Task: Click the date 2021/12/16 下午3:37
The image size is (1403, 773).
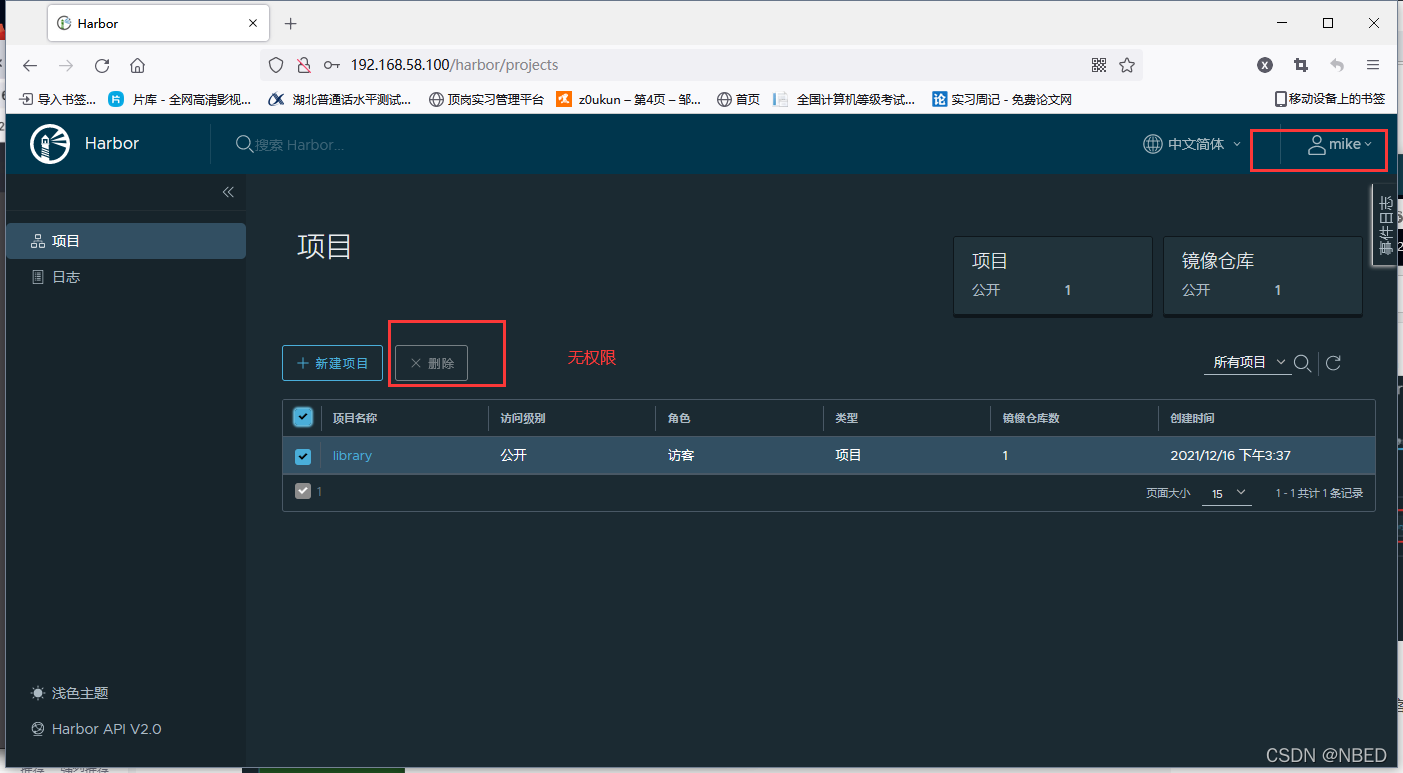Action: [1230, 455]
